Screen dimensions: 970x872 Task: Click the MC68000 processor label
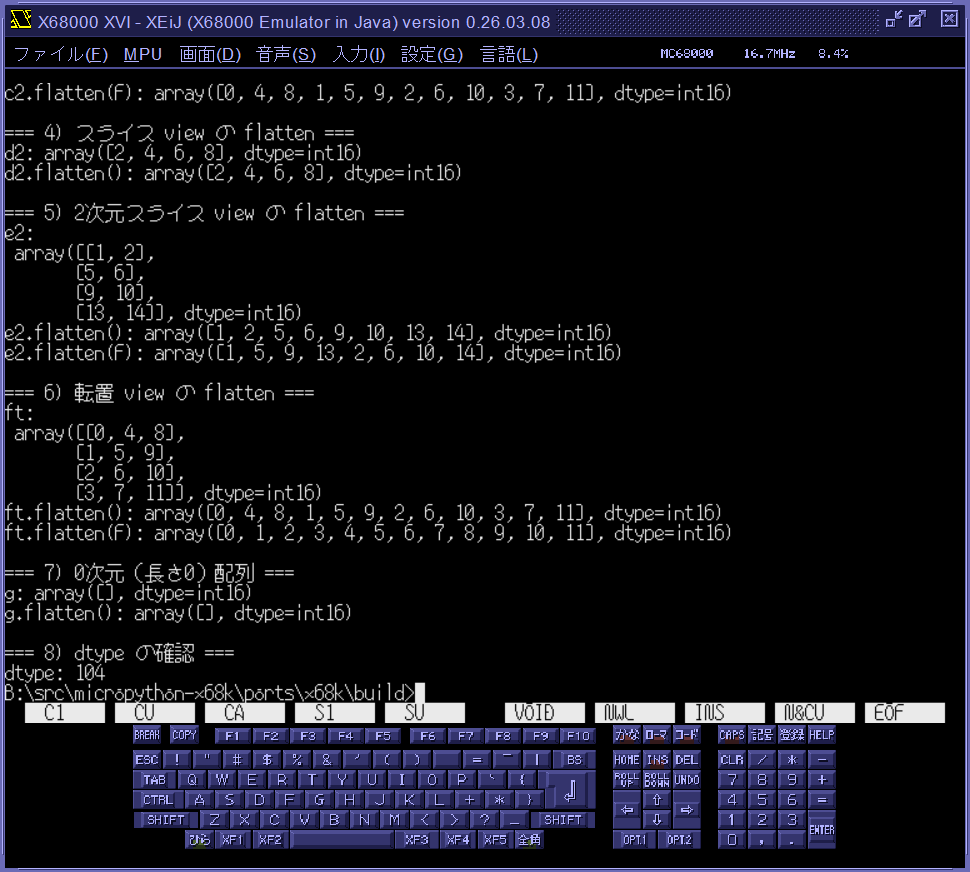pyautogui.click(x=687, y=54)
